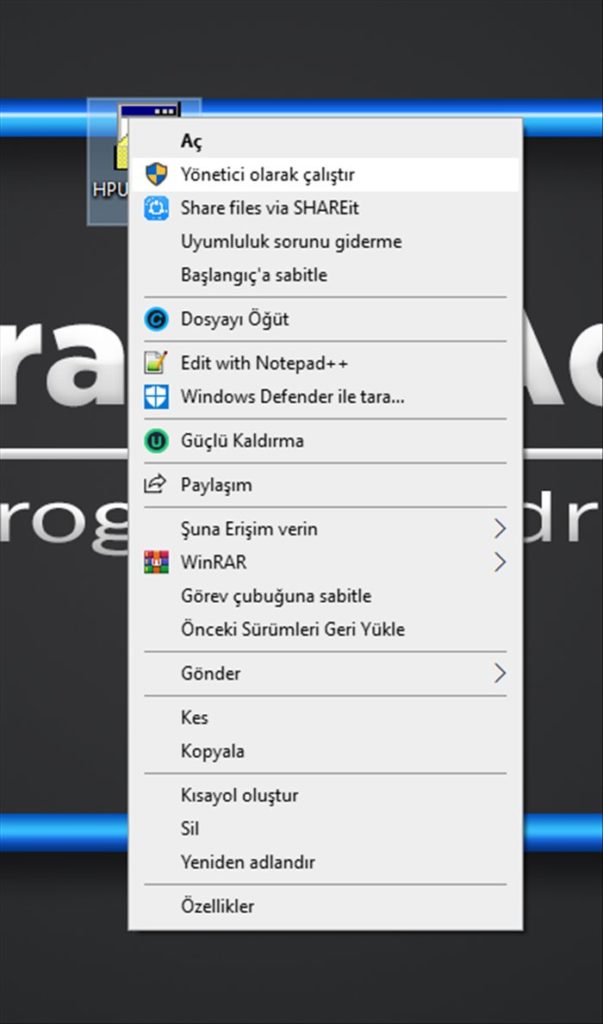The width and height of the screenshot is (603, 1024).
Task: Select Paylaşım menu entry
Action: click(325, 485)
